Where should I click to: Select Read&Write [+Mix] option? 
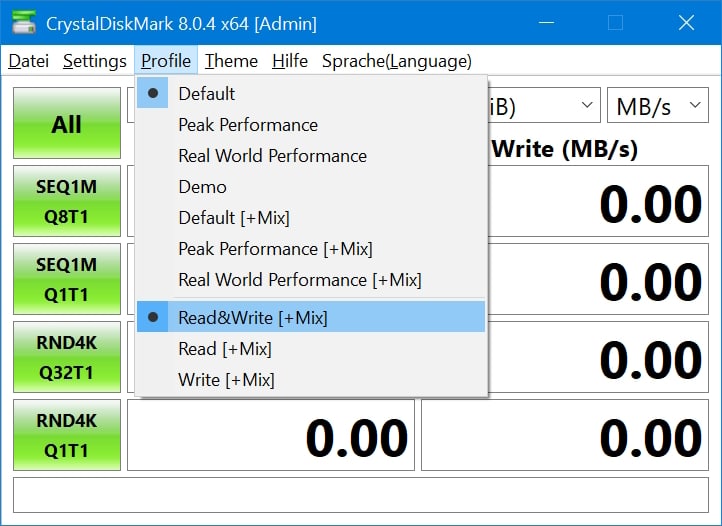pyautogui.click(x=311, y=317)
